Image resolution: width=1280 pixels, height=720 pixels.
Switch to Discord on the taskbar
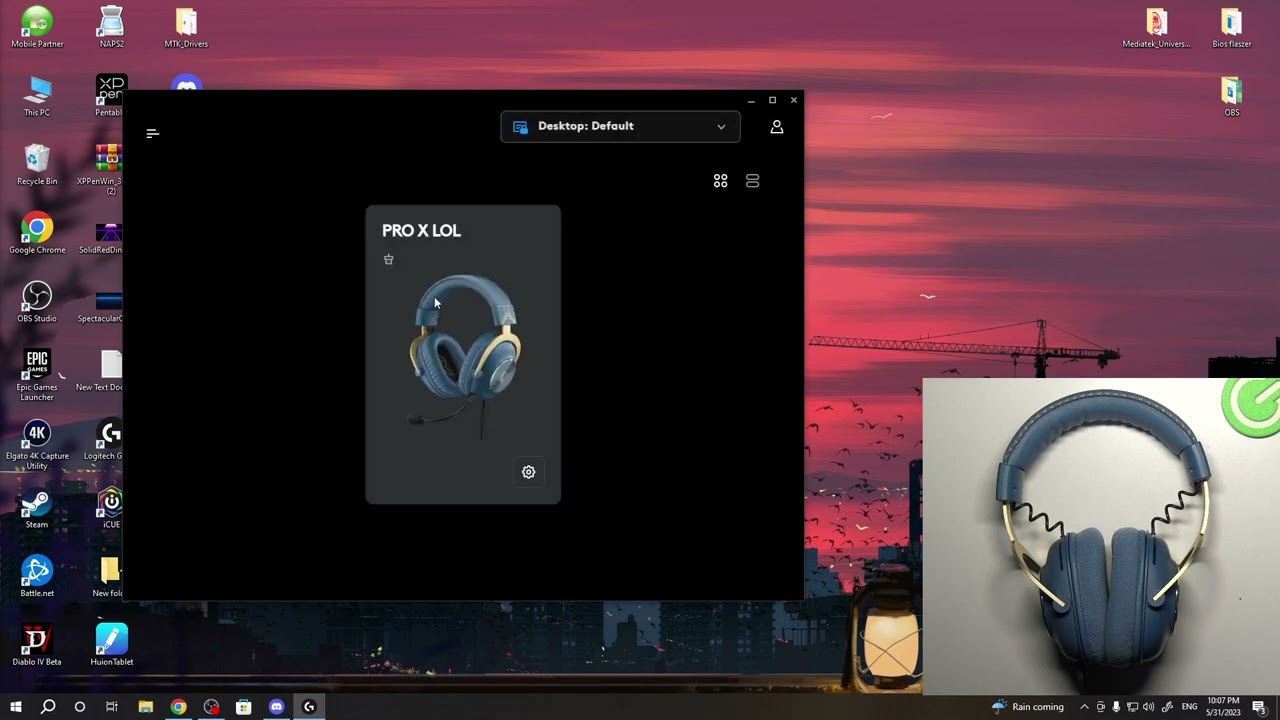pyautogui.click(x=276, y=707)
